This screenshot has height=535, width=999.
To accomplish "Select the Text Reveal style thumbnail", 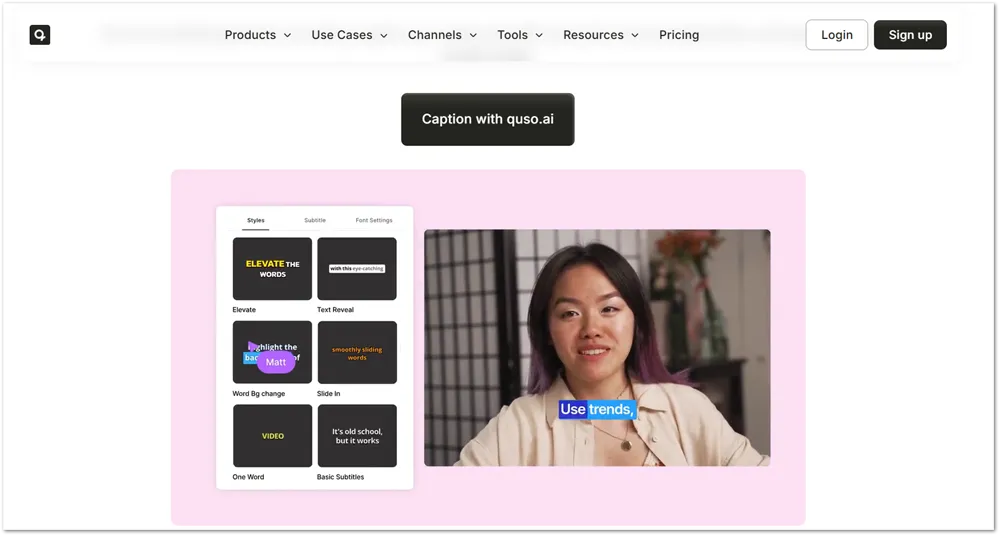I will pos(357,269).
